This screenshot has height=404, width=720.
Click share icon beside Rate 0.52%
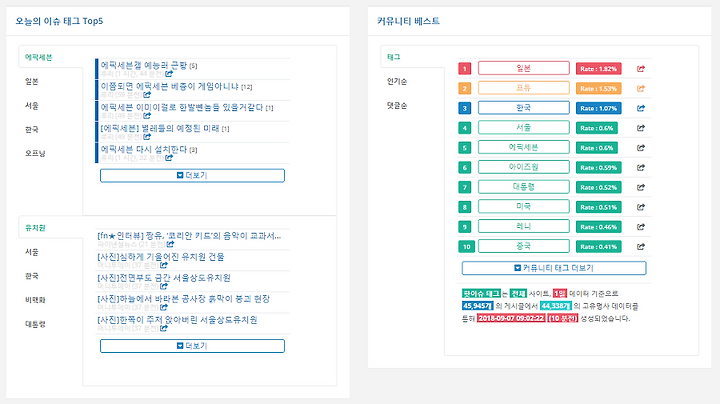(641, 187)
